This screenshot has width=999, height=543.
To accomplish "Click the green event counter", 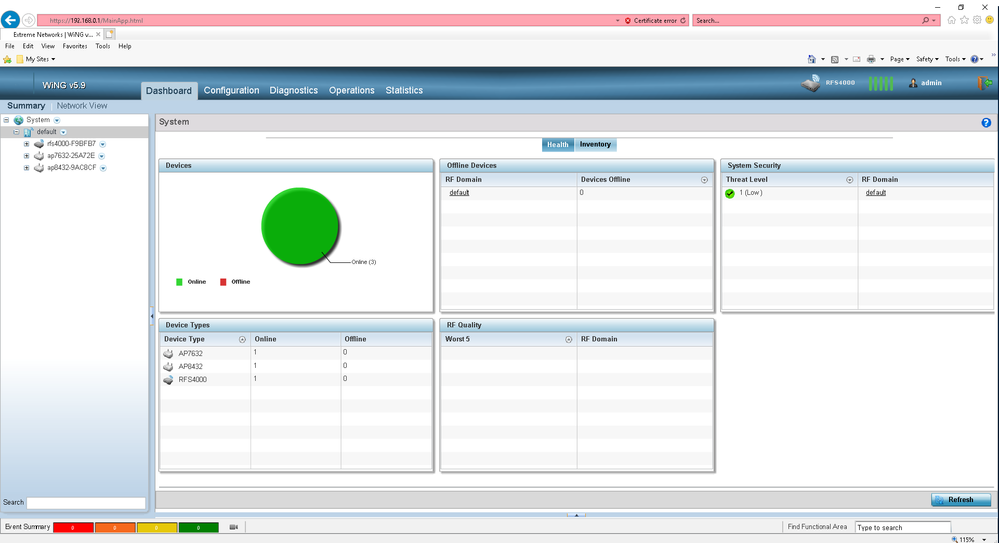I will [199, 527].
